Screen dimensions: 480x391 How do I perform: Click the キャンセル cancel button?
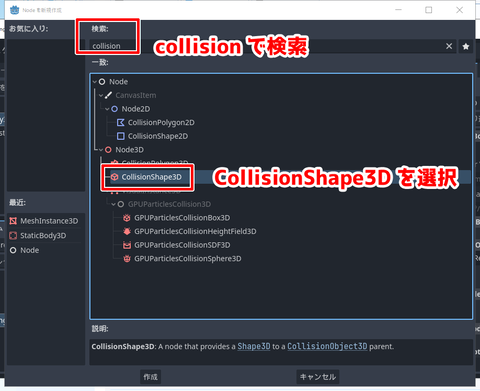(318, 377)
